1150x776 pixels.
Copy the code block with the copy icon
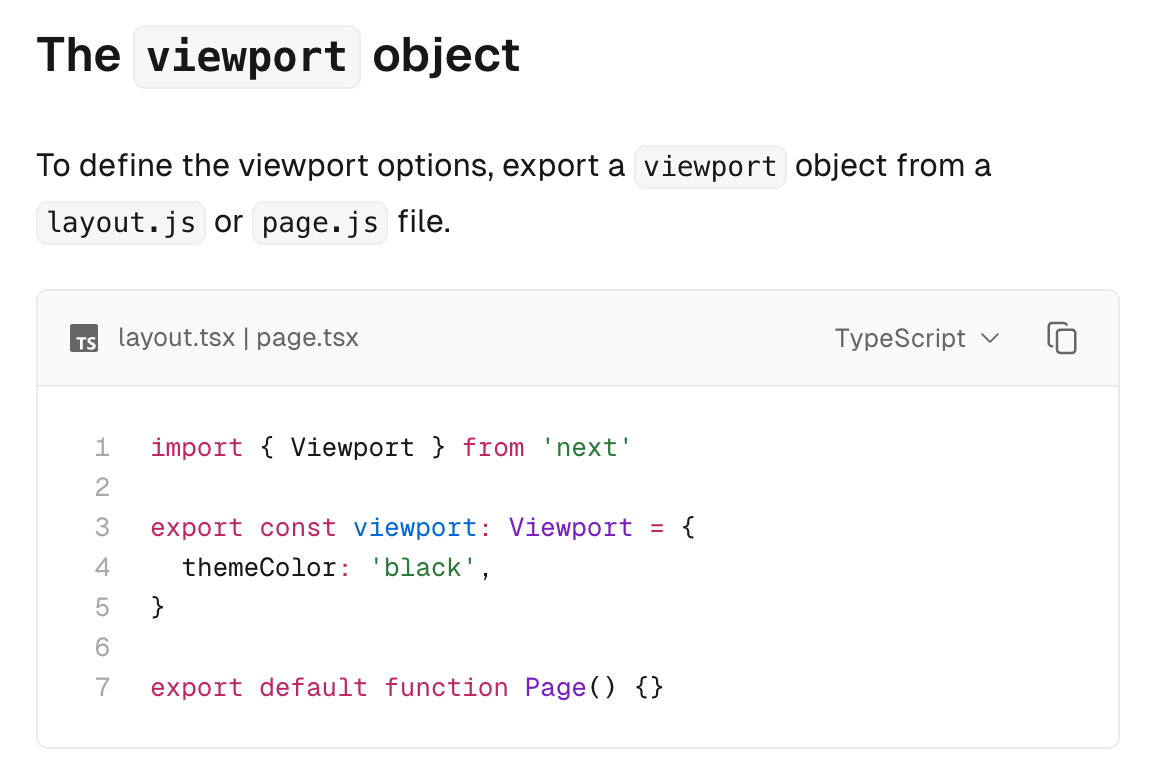pyautogui.click(x=1061, y=338)
